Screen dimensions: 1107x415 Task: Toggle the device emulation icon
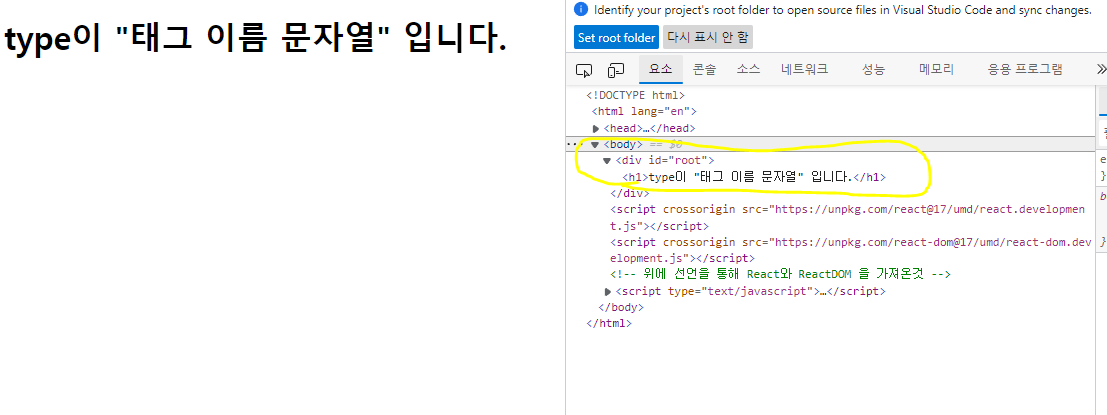[616, 70]
